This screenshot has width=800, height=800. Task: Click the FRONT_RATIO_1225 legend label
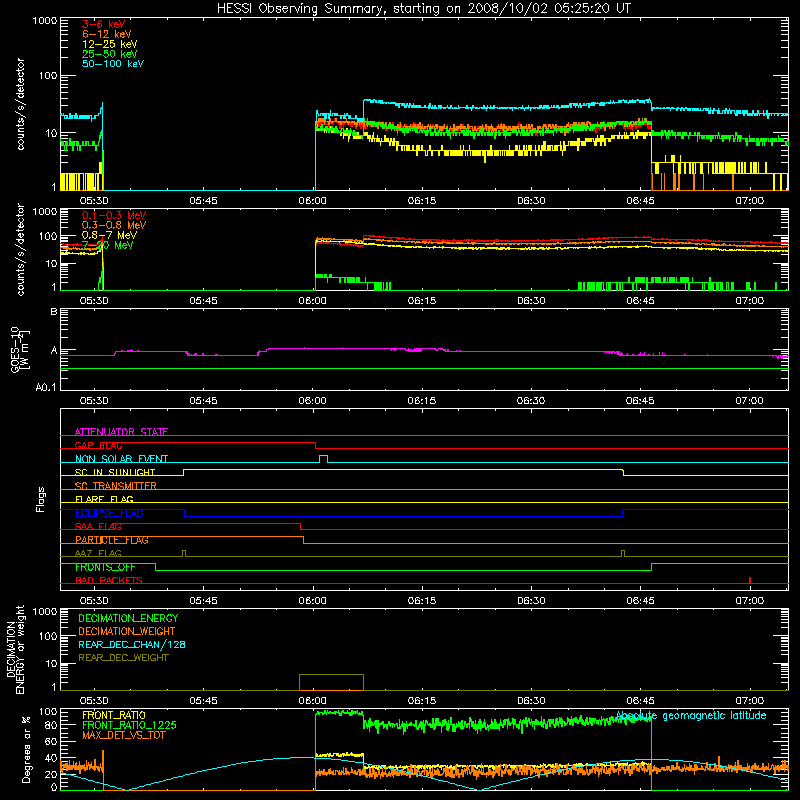(x=130, y=725)
